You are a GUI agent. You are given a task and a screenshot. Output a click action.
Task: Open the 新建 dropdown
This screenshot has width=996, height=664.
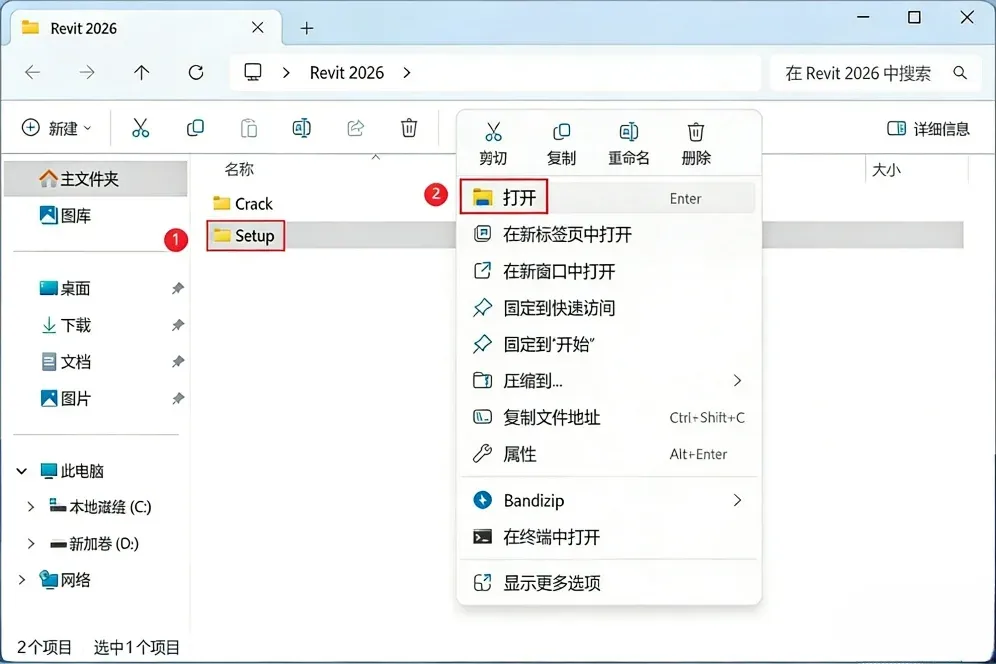57,128
